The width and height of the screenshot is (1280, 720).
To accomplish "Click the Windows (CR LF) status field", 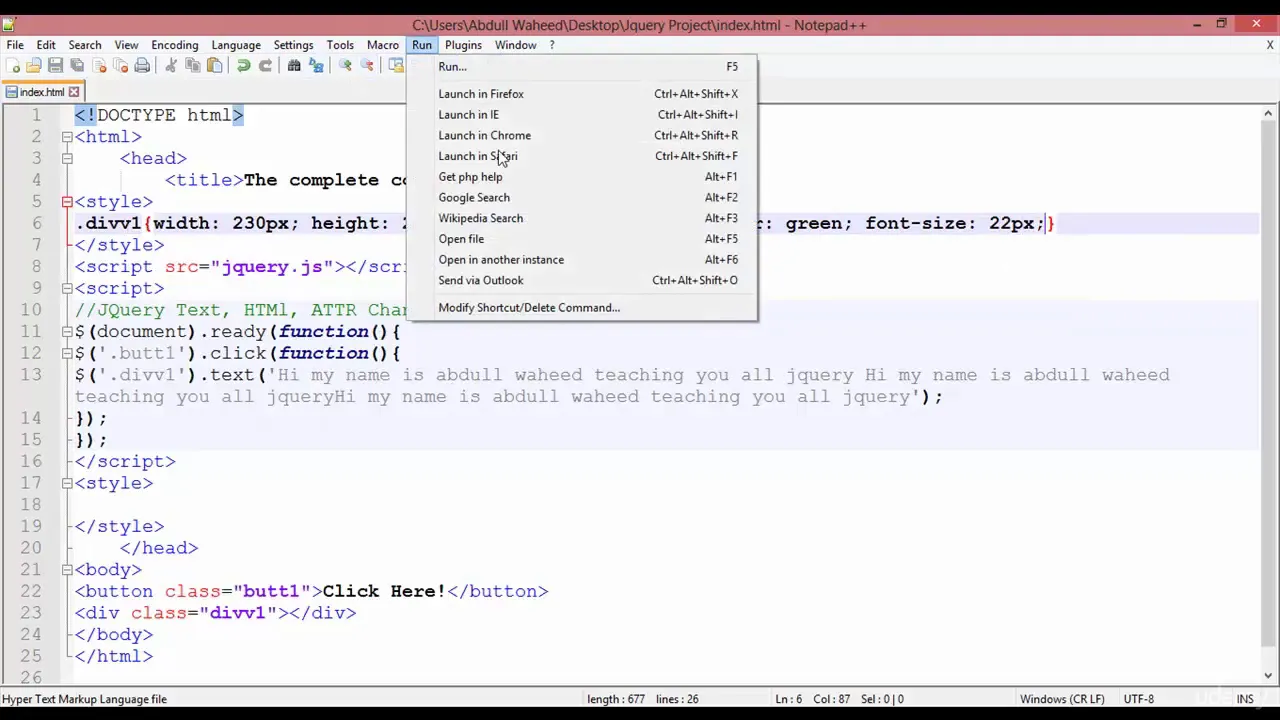I will [1062, 699].
